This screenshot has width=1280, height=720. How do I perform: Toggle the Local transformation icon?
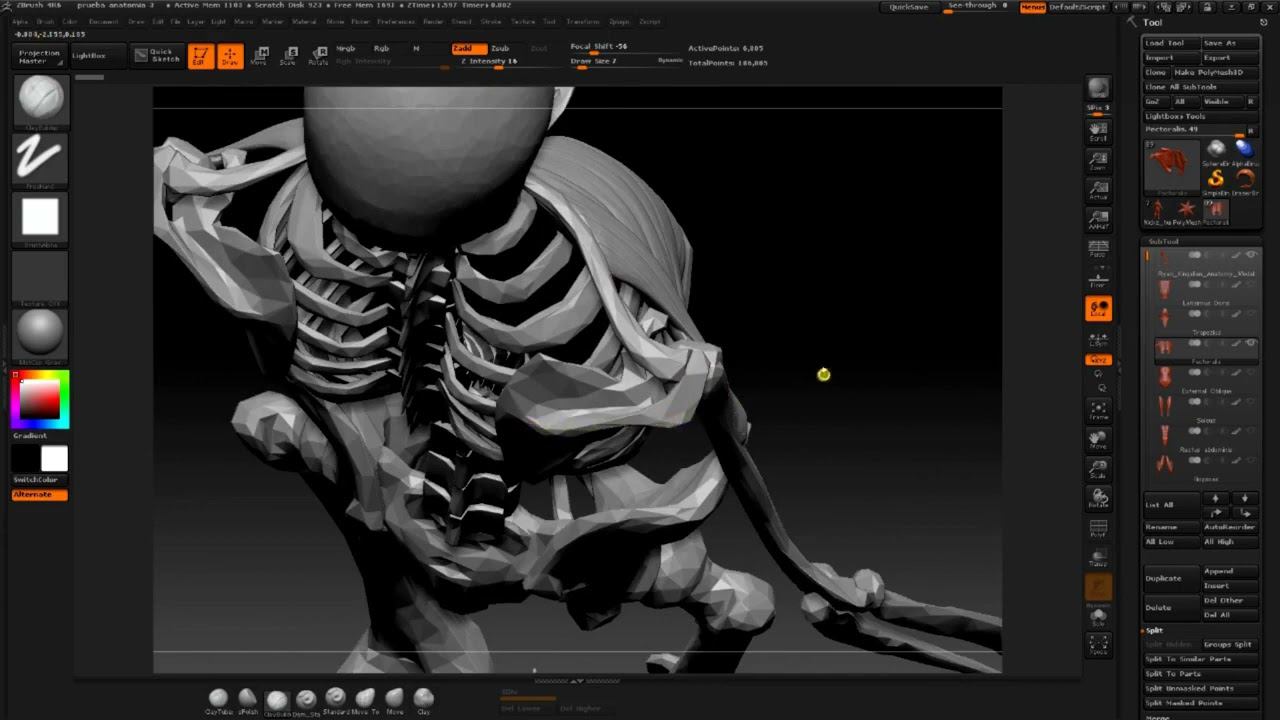tap(1098, 309)
